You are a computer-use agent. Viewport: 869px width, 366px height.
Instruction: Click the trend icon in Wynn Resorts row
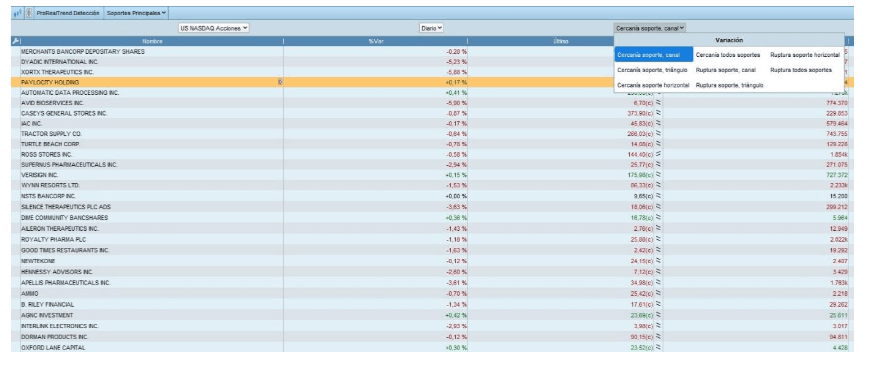658,185
